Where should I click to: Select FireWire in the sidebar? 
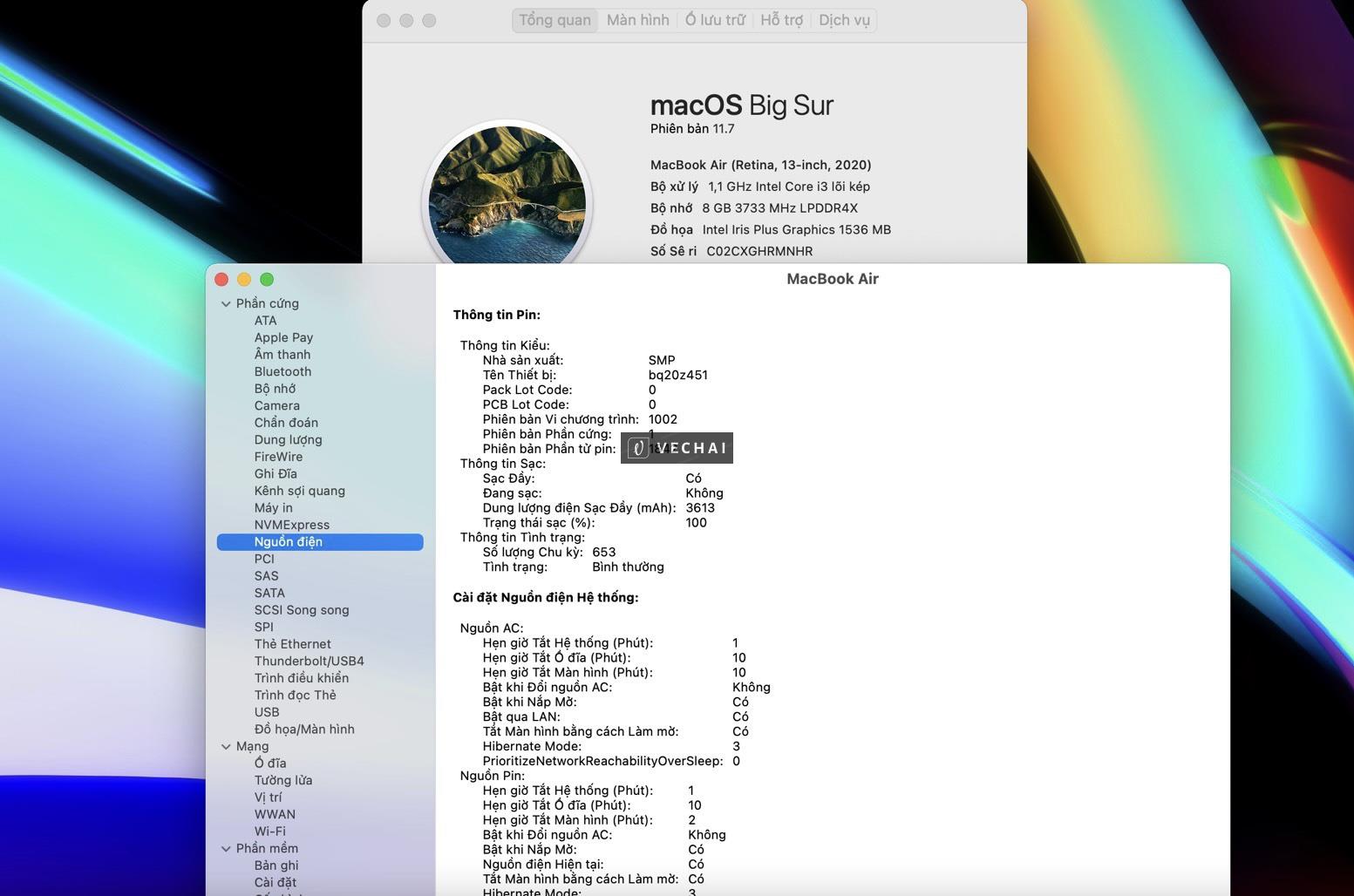pos(278,457)
